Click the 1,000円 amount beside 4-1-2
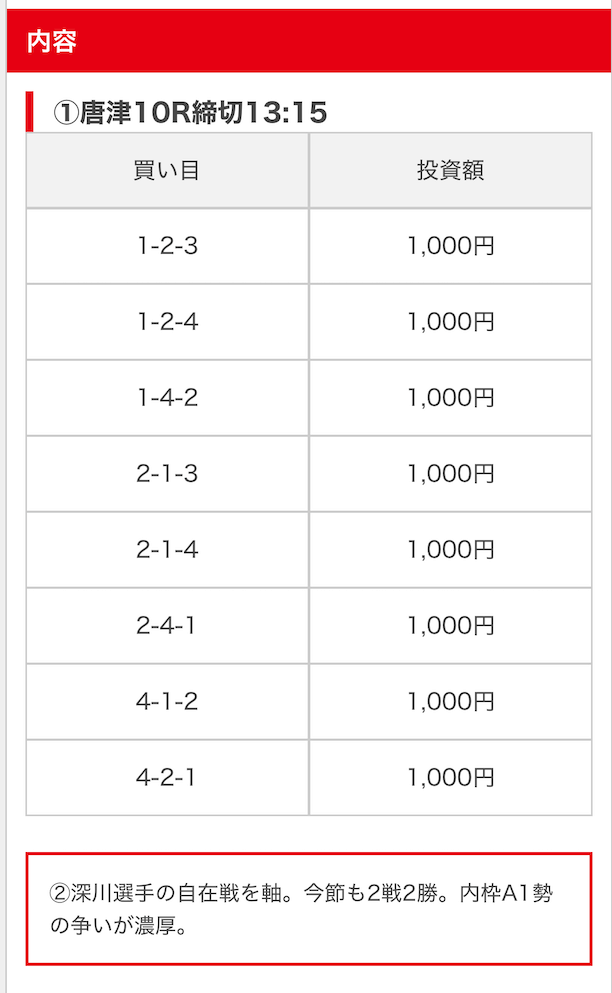The height and width of the screenshot is (993, 612). coord(450,702)
